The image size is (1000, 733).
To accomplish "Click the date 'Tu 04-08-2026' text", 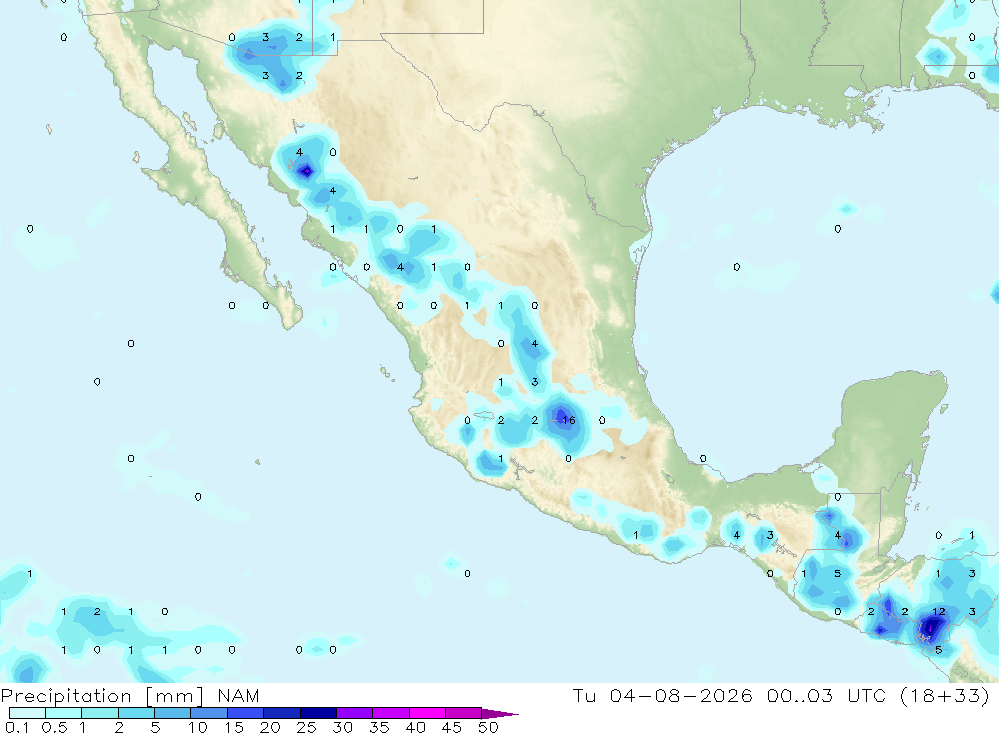I will point(663,695).
